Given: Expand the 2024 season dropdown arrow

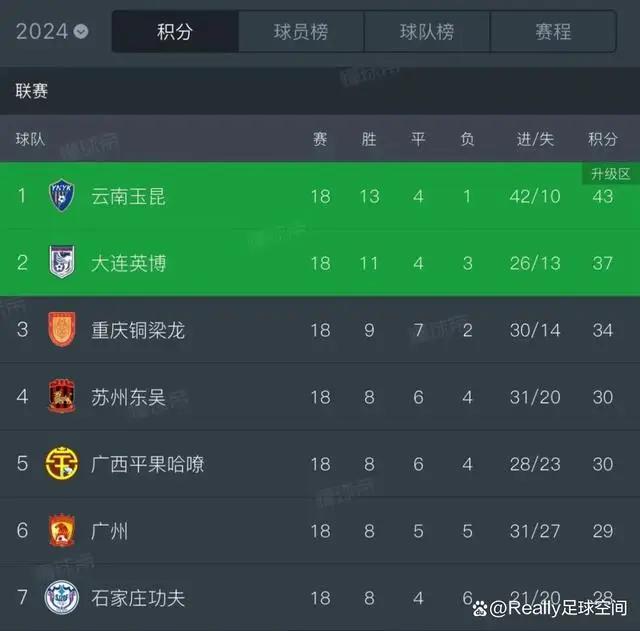Looking at the screenshot, I should 81,31.
